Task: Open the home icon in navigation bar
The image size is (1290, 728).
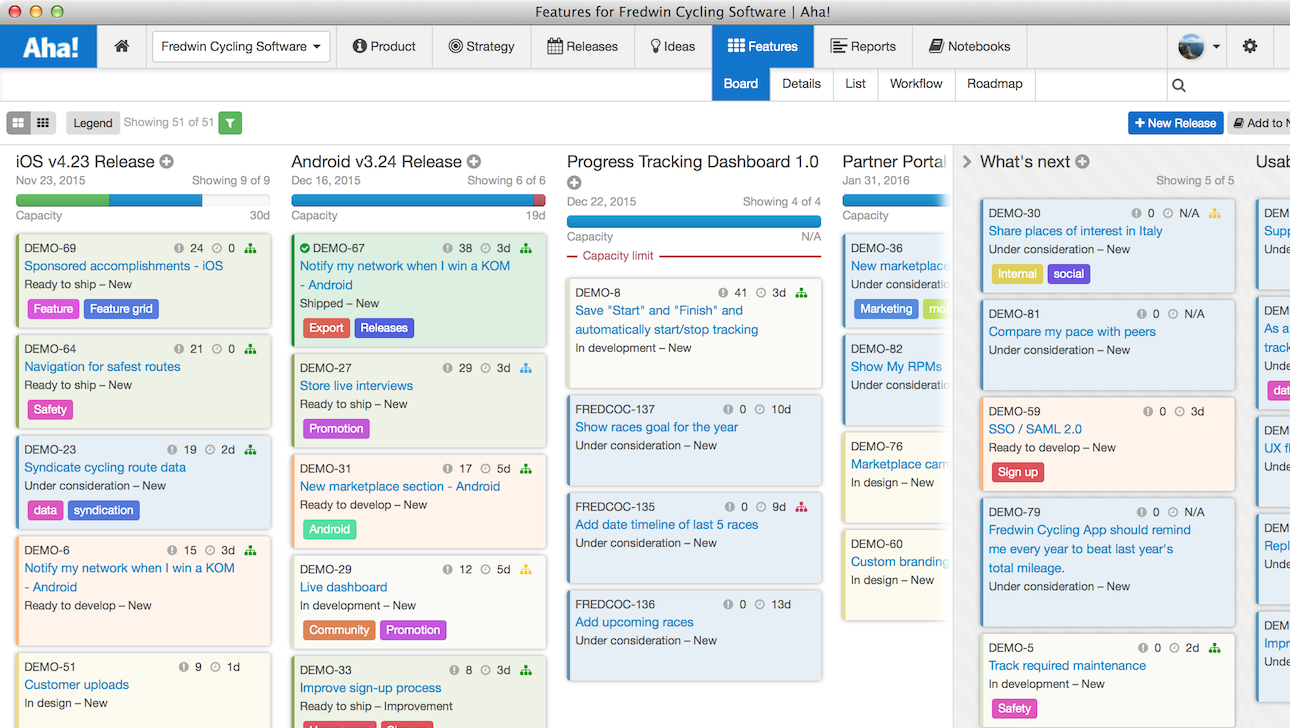Action: (x=122, y=46)
